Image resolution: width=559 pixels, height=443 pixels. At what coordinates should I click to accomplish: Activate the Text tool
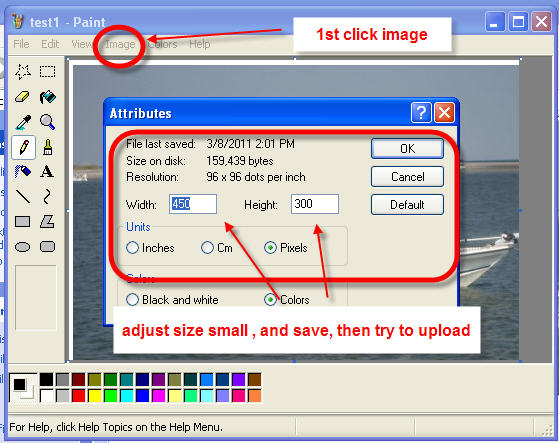(47, 172)
